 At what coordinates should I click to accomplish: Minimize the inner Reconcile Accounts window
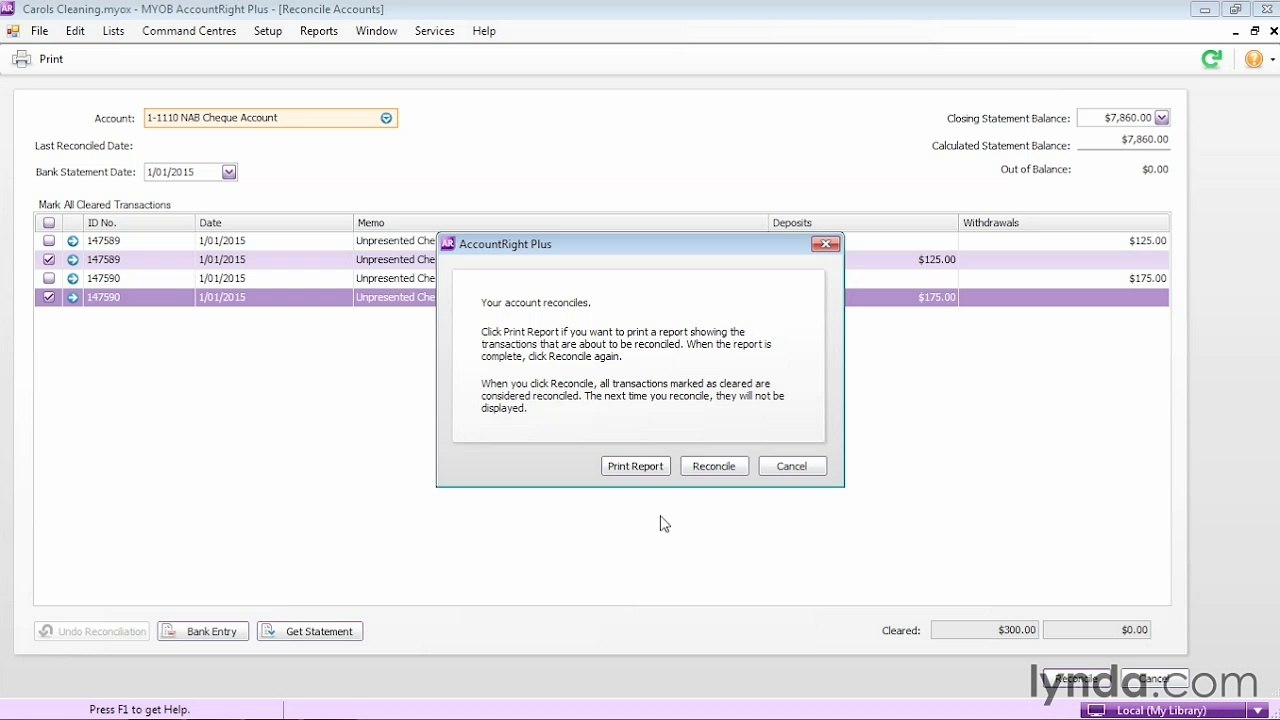tap(1237, 31)
